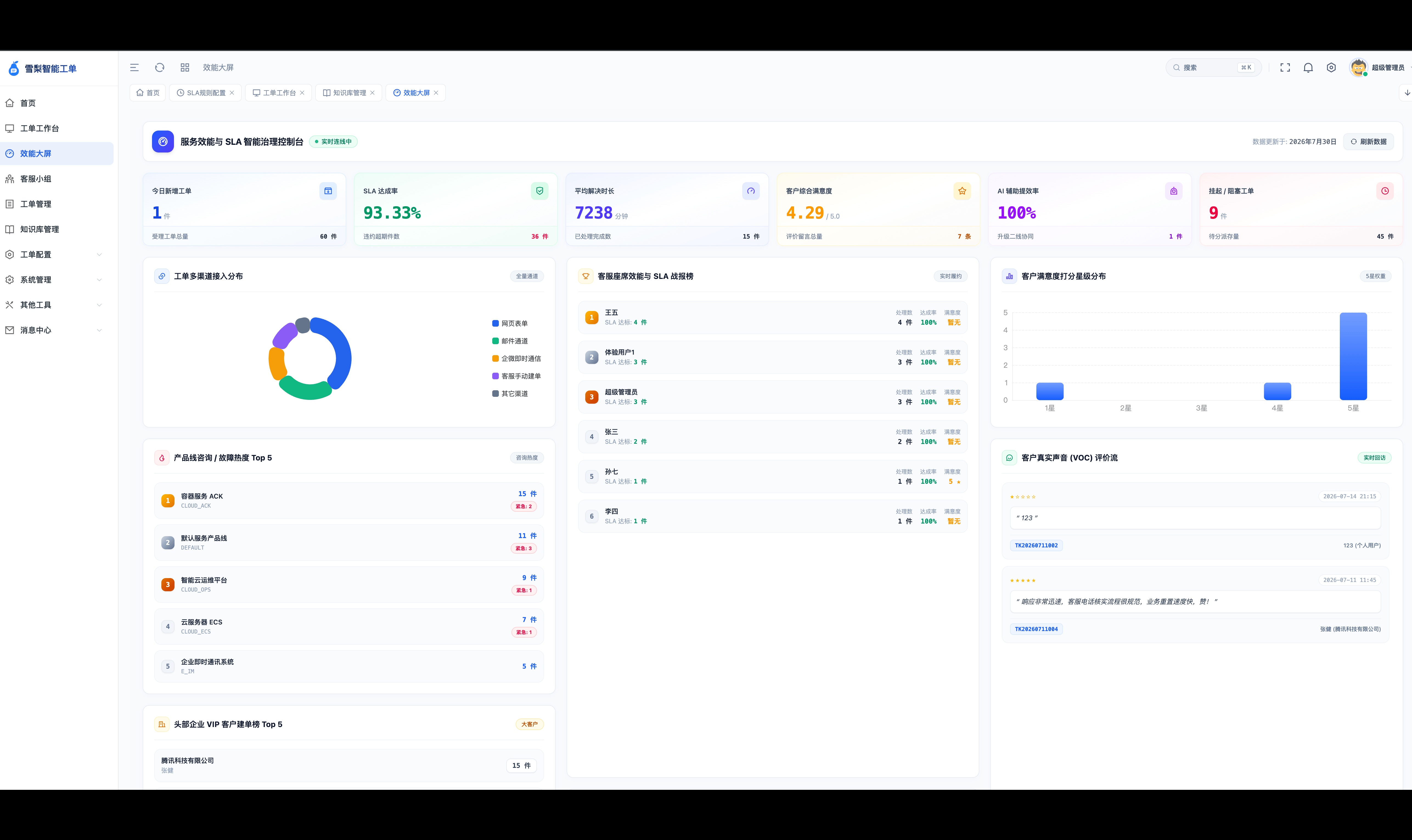
Task: Click the shield icon in SLA 达成率 card
Action: tap(539, 191)
